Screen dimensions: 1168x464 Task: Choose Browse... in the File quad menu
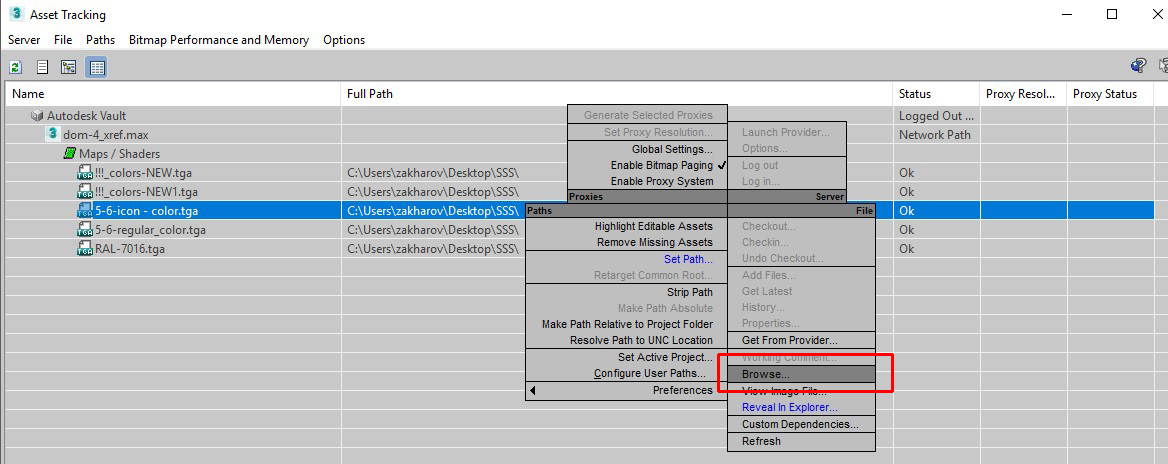(766, 375)
